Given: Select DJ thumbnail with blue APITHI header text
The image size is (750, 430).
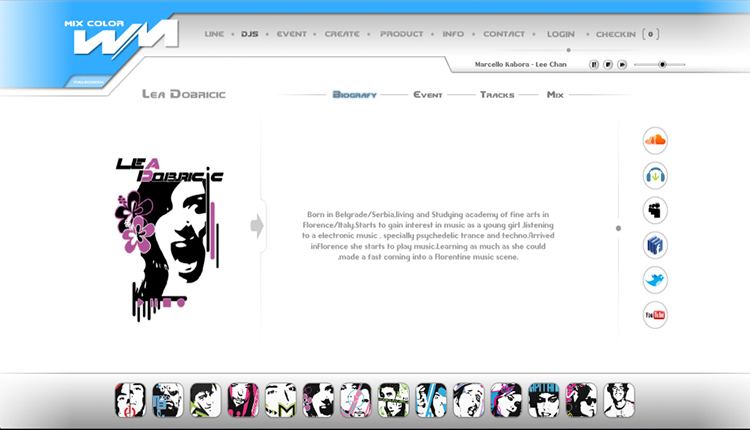Looking at the screenshot, I should click(543, 400).
